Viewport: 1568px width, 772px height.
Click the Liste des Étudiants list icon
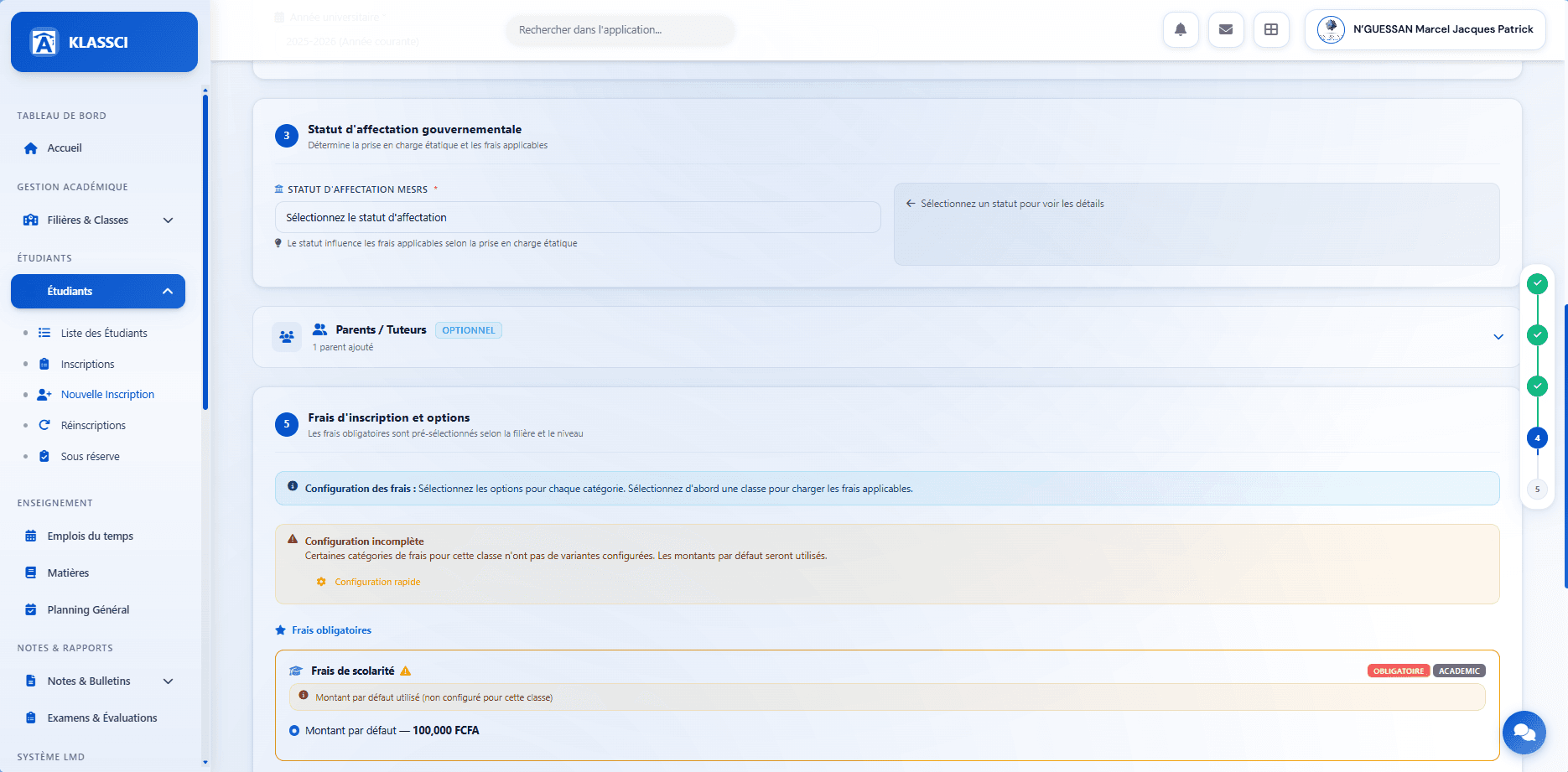pyautogui.click(x=44, y=333)
